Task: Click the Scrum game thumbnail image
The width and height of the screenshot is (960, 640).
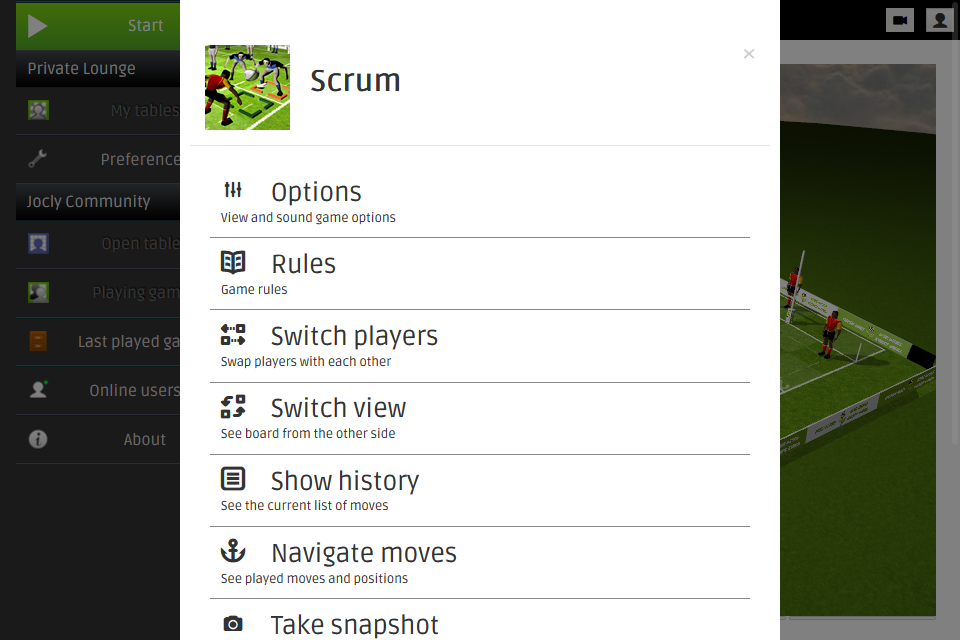Action: click(247, 87)
